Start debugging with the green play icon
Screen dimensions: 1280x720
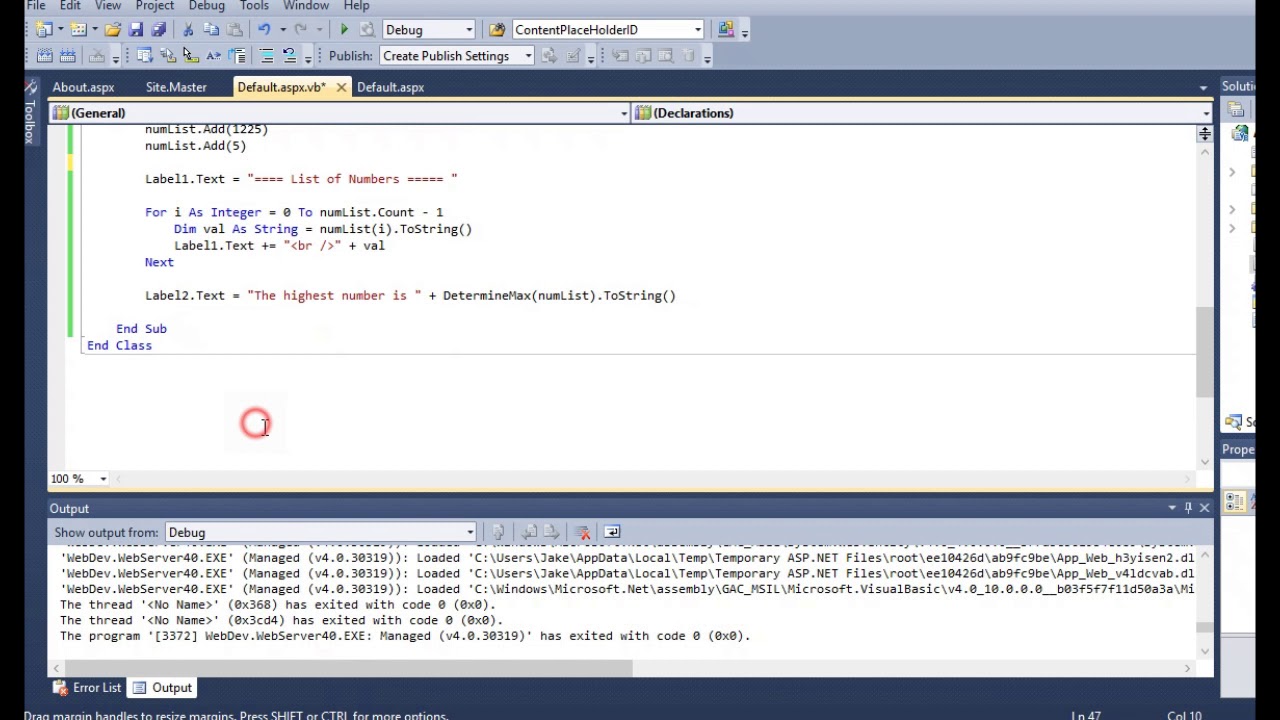[344, 29]
